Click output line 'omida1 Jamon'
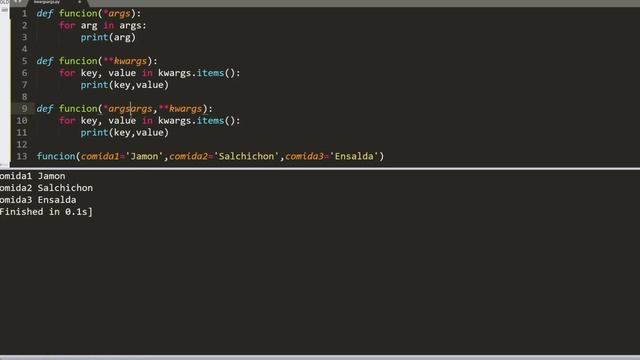This screenshot has width=640, height=360. pyautogui.click(x=33, y=176)
